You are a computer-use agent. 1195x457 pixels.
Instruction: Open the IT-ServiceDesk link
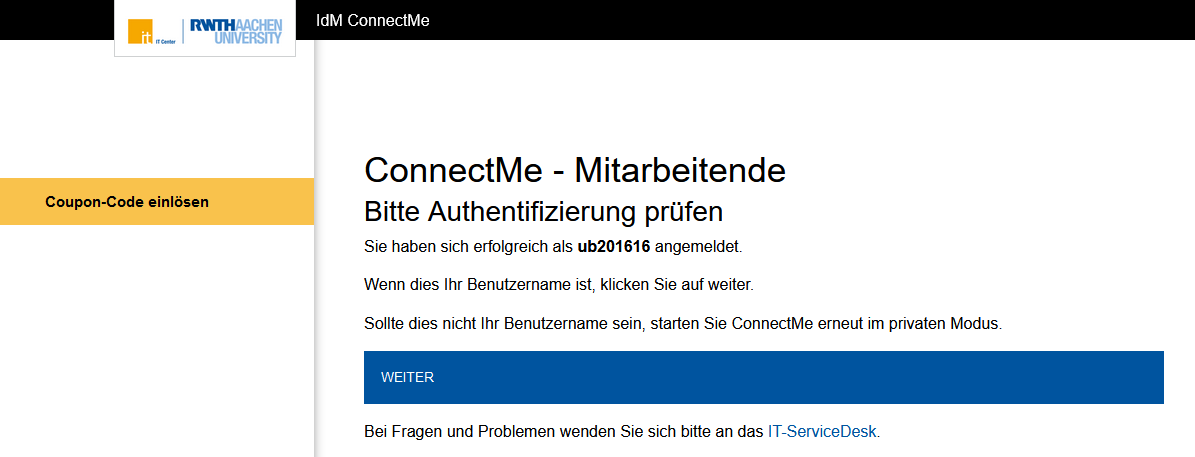822,432
